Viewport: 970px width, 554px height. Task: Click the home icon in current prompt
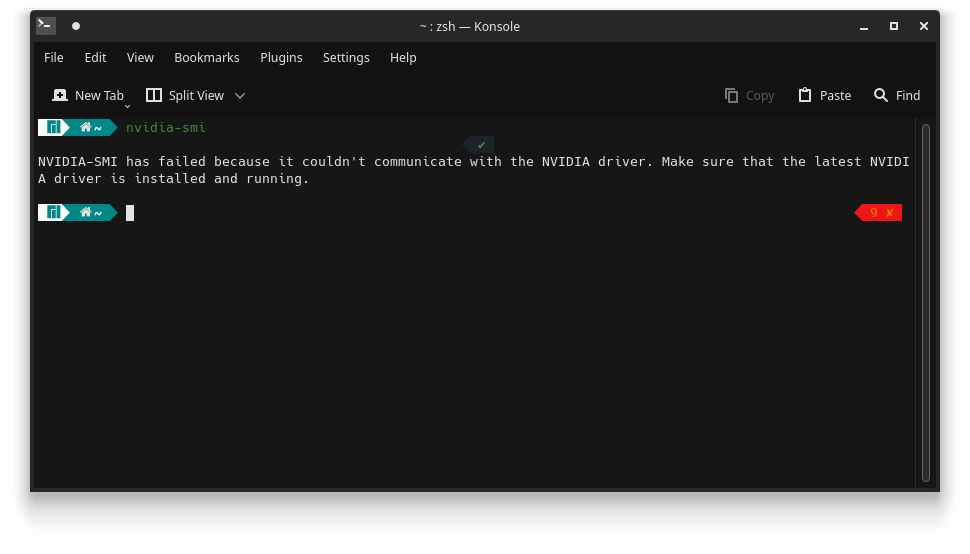point(85,212)
